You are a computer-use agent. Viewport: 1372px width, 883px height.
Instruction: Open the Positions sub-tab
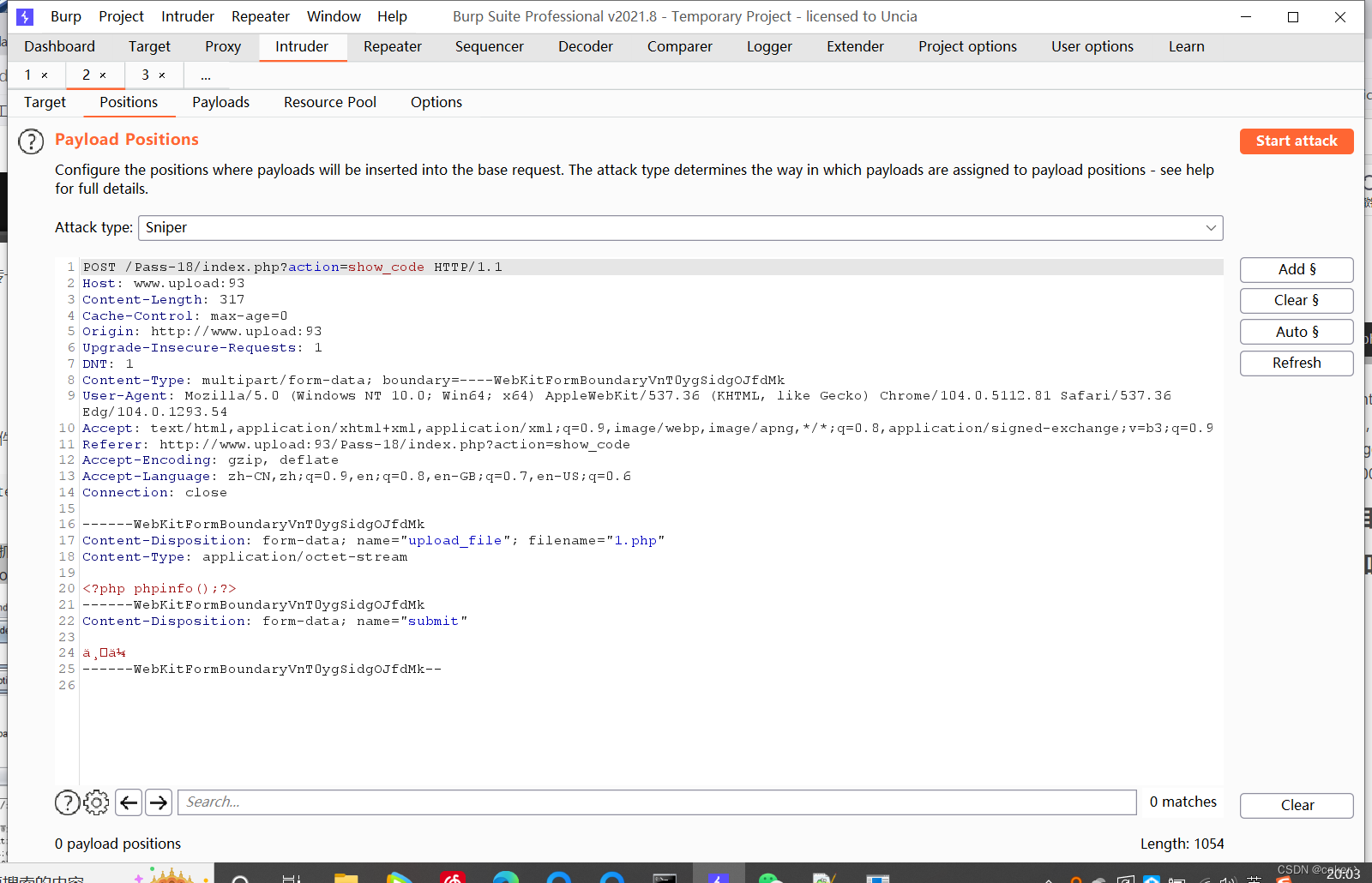pyautogui.click(x=129, y=102)
